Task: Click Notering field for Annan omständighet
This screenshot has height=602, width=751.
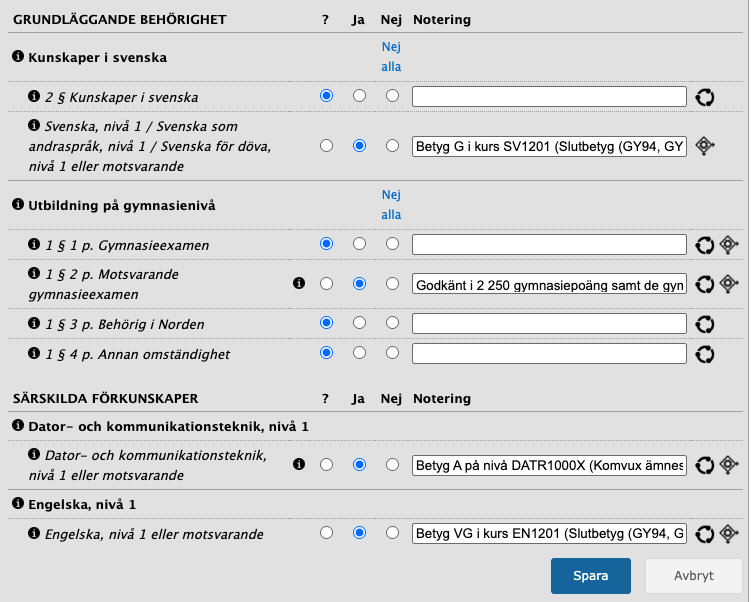Action: coord(549,354)
